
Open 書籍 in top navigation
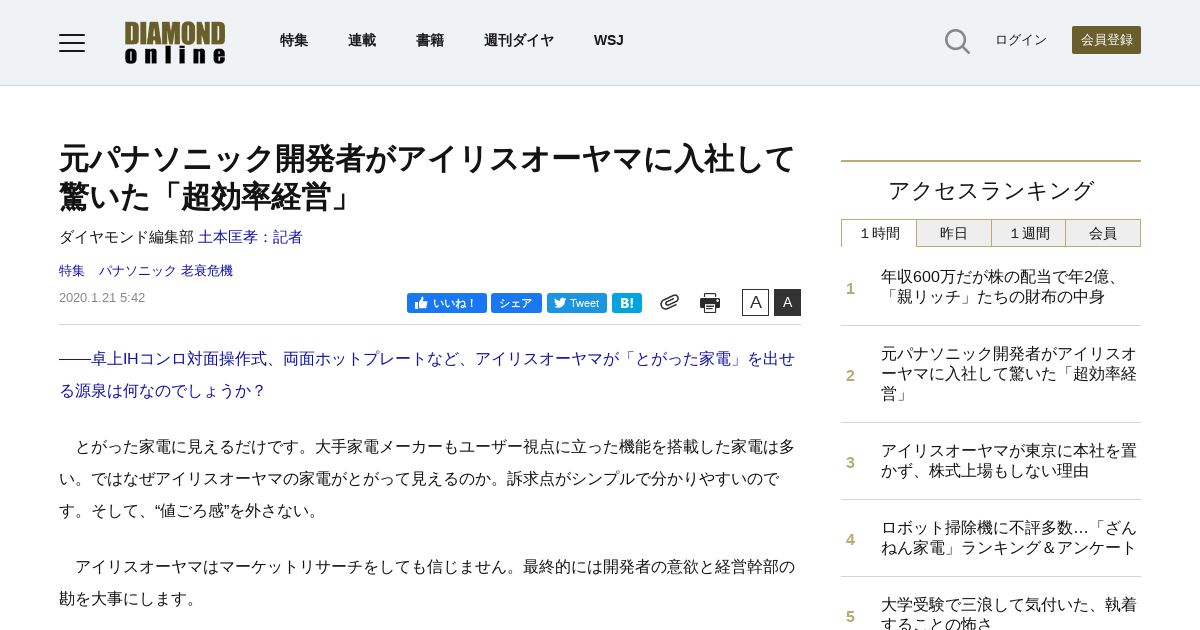tap(430, 40)
